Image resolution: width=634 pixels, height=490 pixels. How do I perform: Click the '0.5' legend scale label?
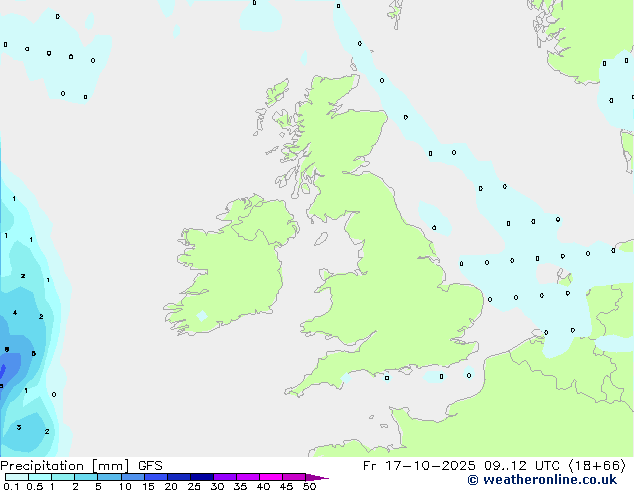click(x=35, y=486)
